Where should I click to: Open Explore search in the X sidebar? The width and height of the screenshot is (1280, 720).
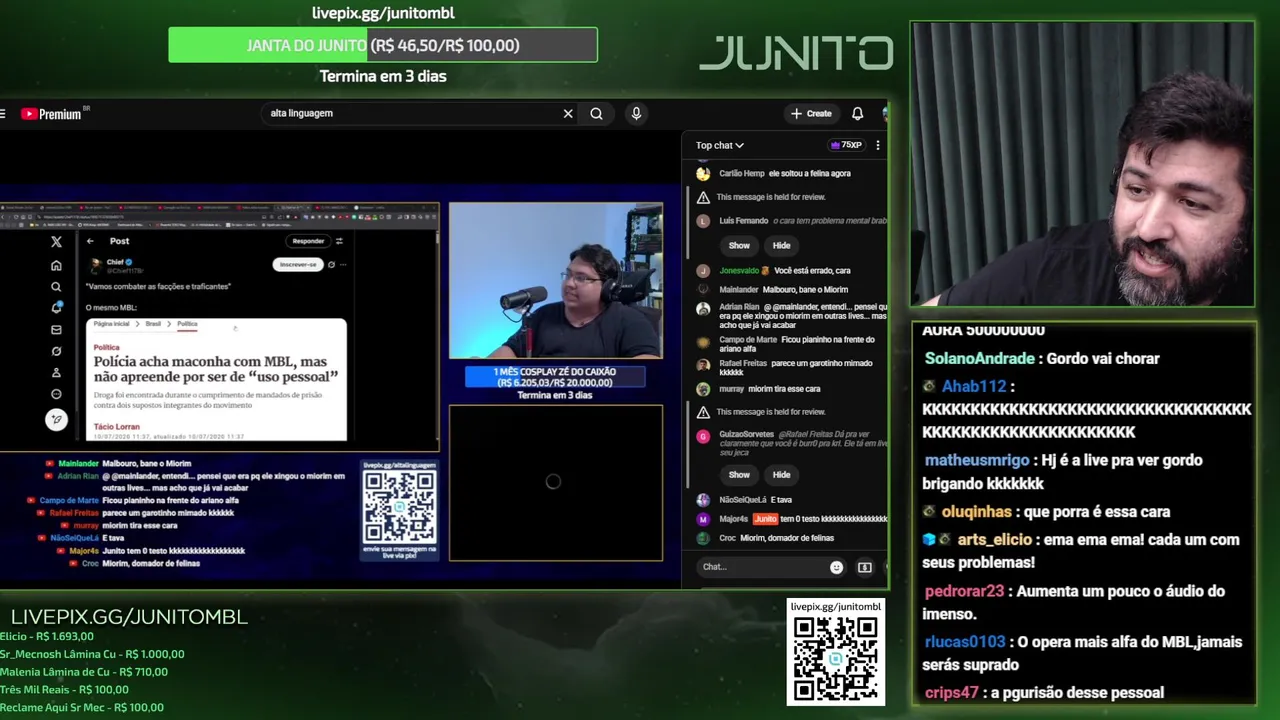click(56, 287)
